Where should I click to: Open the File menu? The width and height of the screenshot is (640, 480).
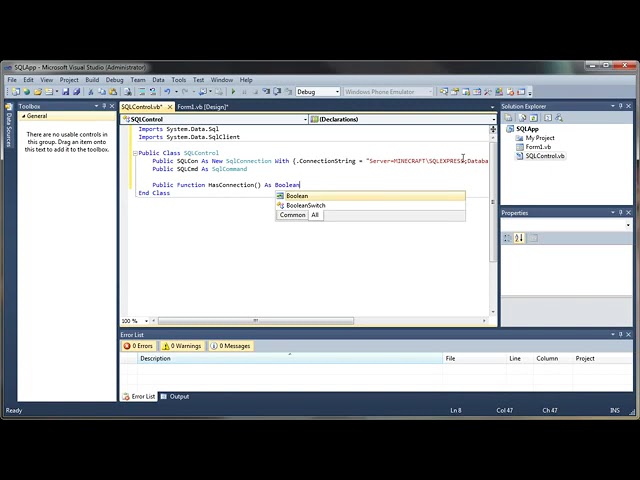12,80
